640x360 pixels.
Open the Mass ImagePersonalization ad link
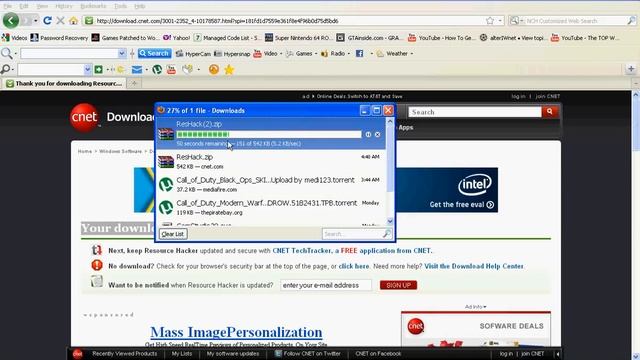(x=236, y=332)
